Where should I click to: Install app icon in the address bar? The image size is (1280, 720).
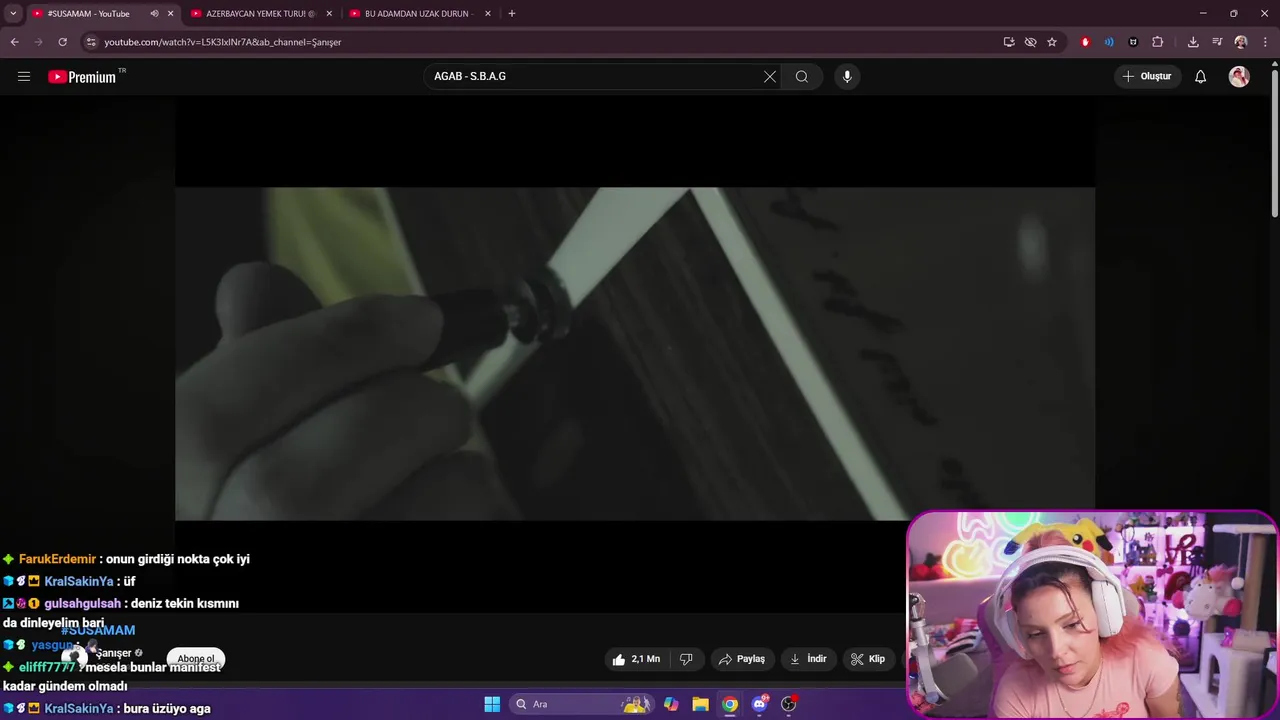(x=1009, y=42)
